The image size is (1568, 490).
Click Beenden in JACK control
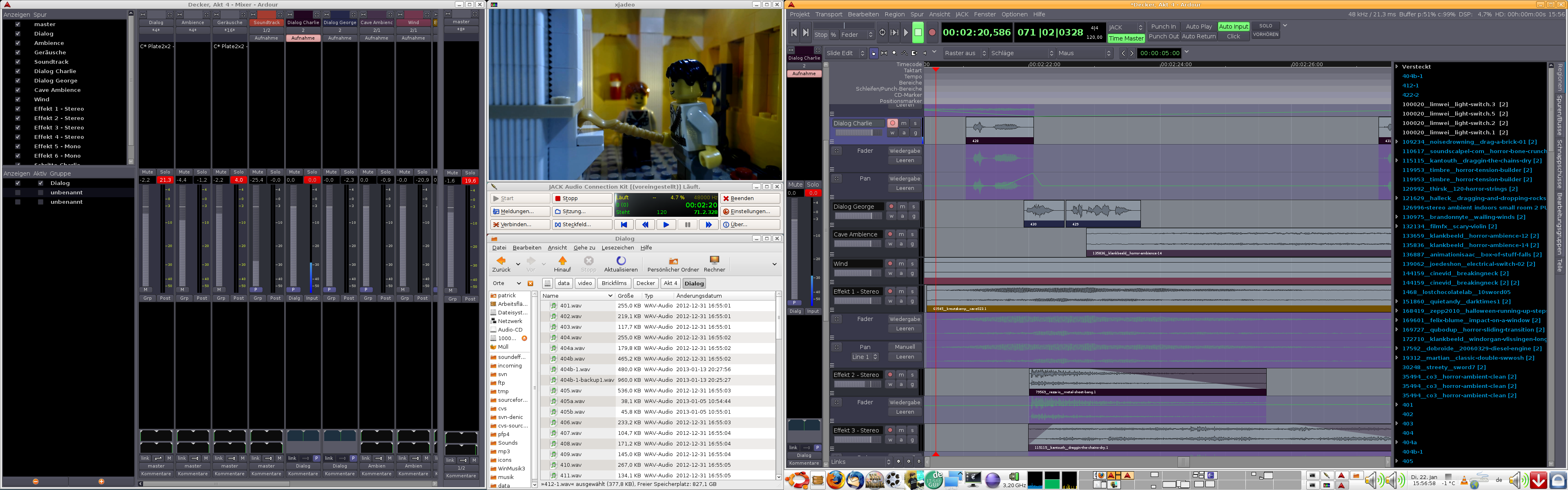(x=750, y=198)
